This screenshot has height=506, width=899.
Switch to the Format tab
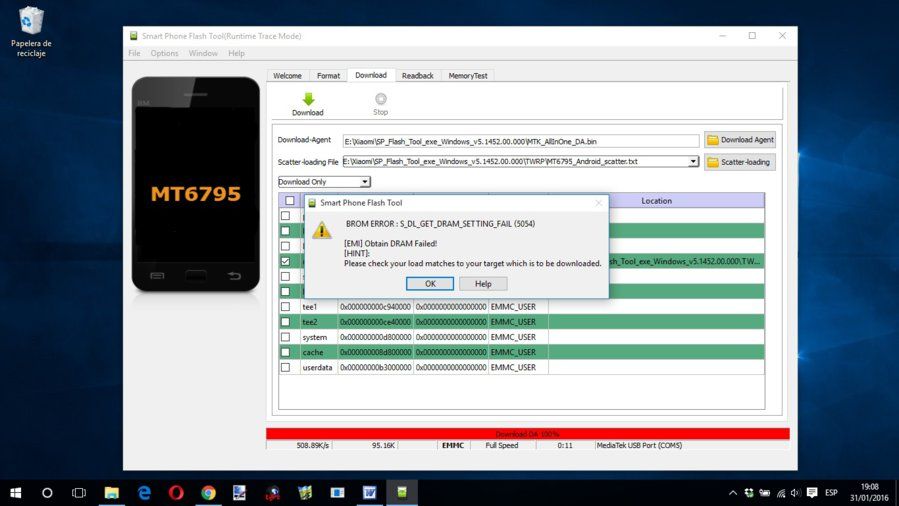tap(329, 76)
